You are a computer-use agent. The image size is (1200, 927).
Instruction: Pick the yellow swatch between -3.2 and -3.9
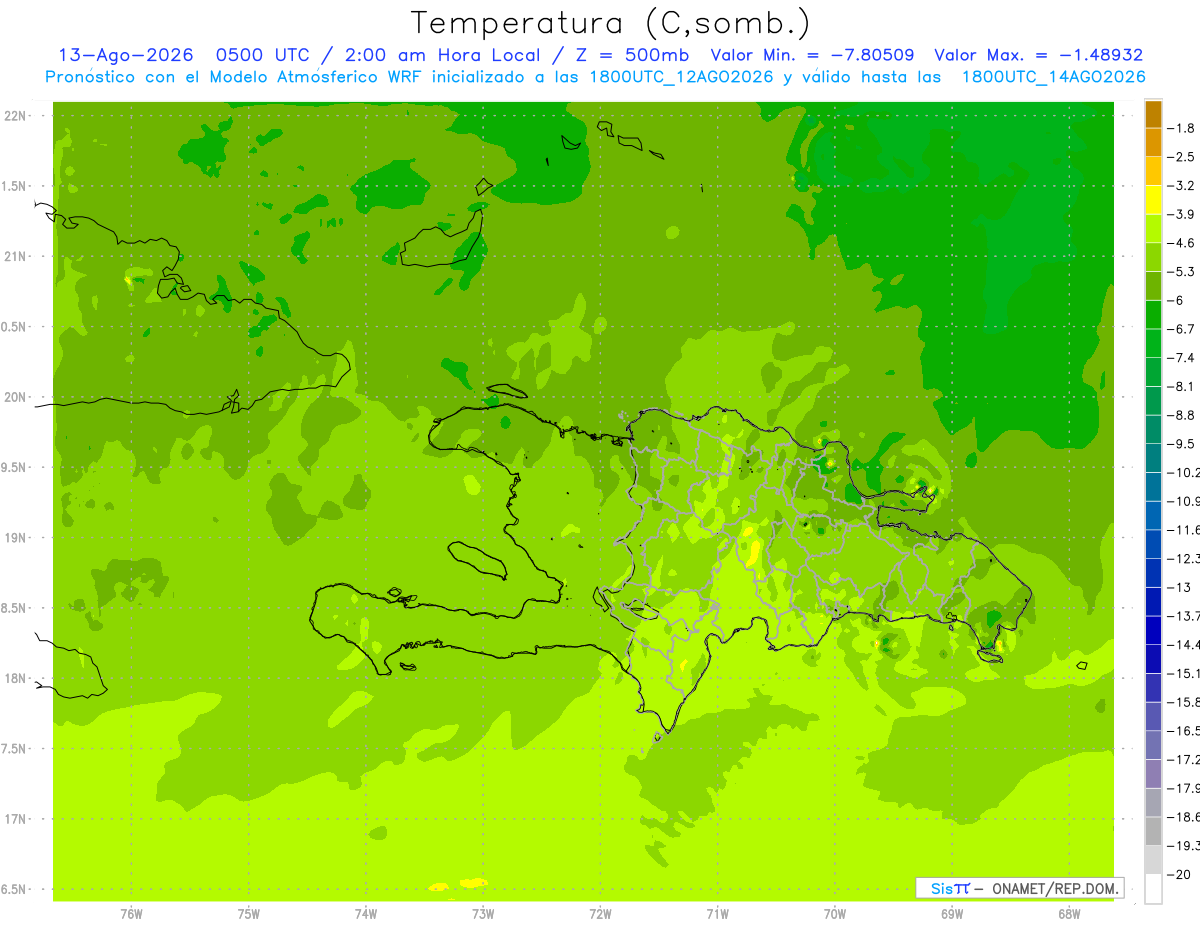[1153, 201]
